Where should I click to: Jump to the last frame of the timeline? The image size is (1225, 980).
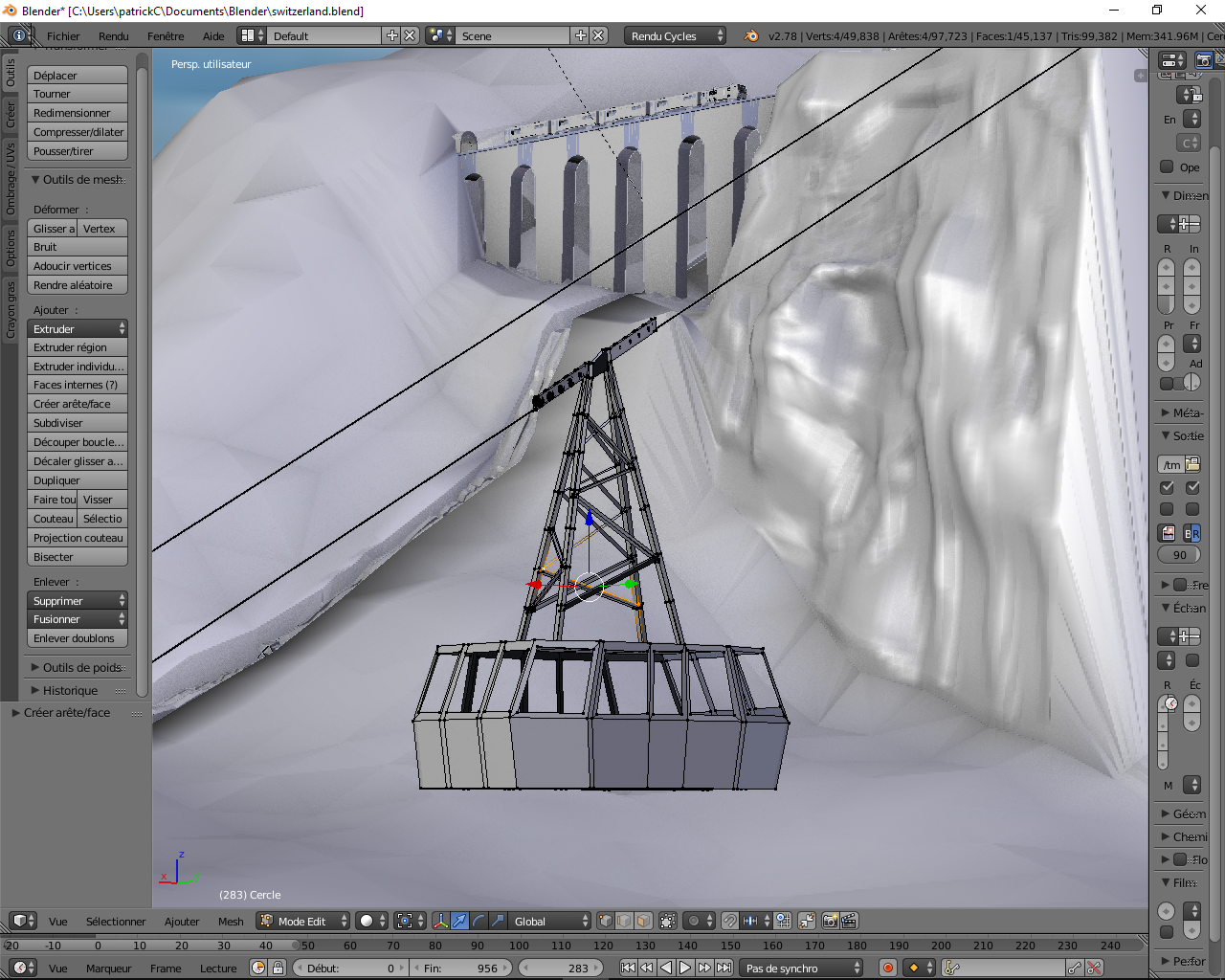click(x=724, y=968)
